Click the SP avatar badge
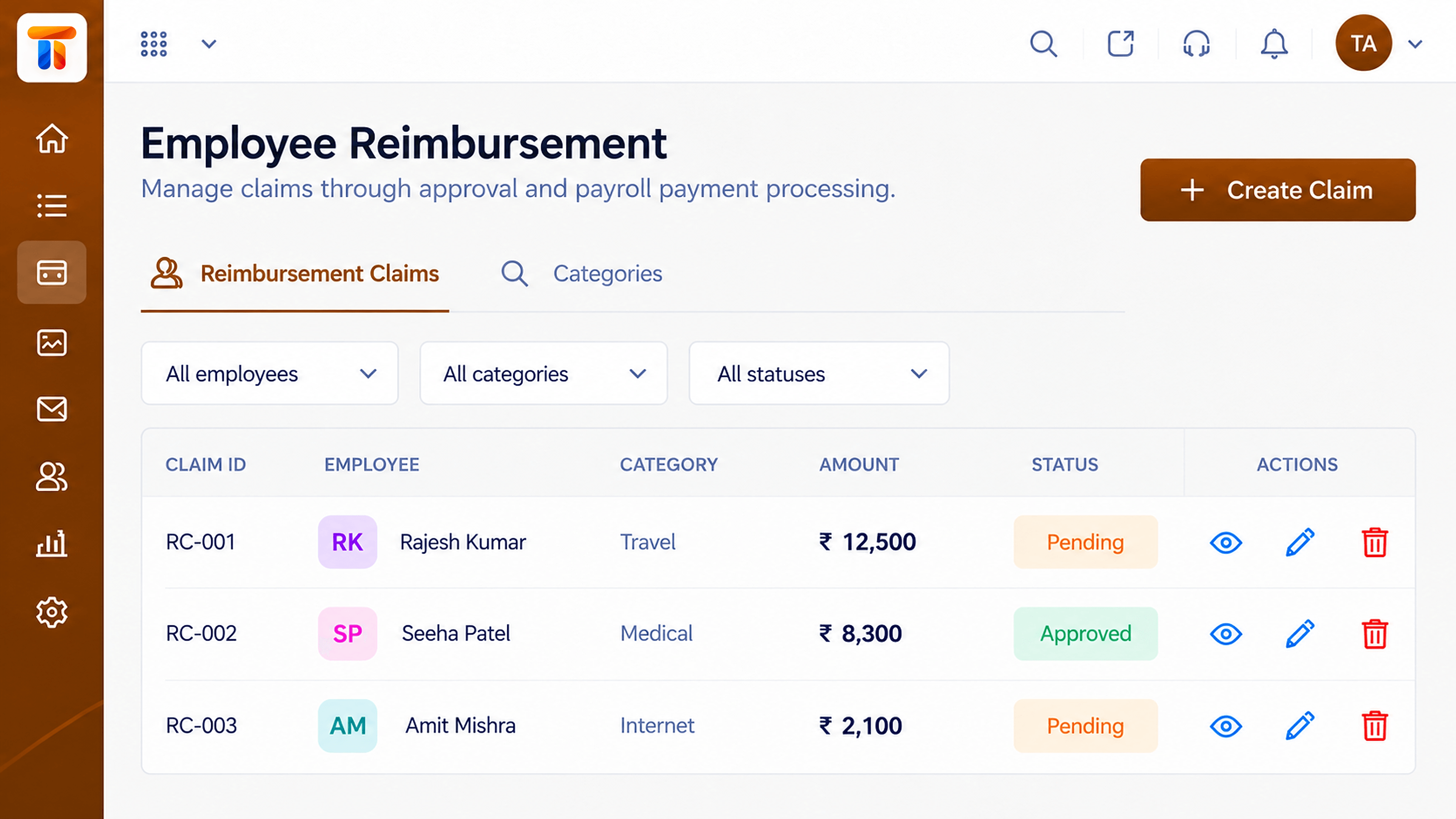 coord(347,634)
